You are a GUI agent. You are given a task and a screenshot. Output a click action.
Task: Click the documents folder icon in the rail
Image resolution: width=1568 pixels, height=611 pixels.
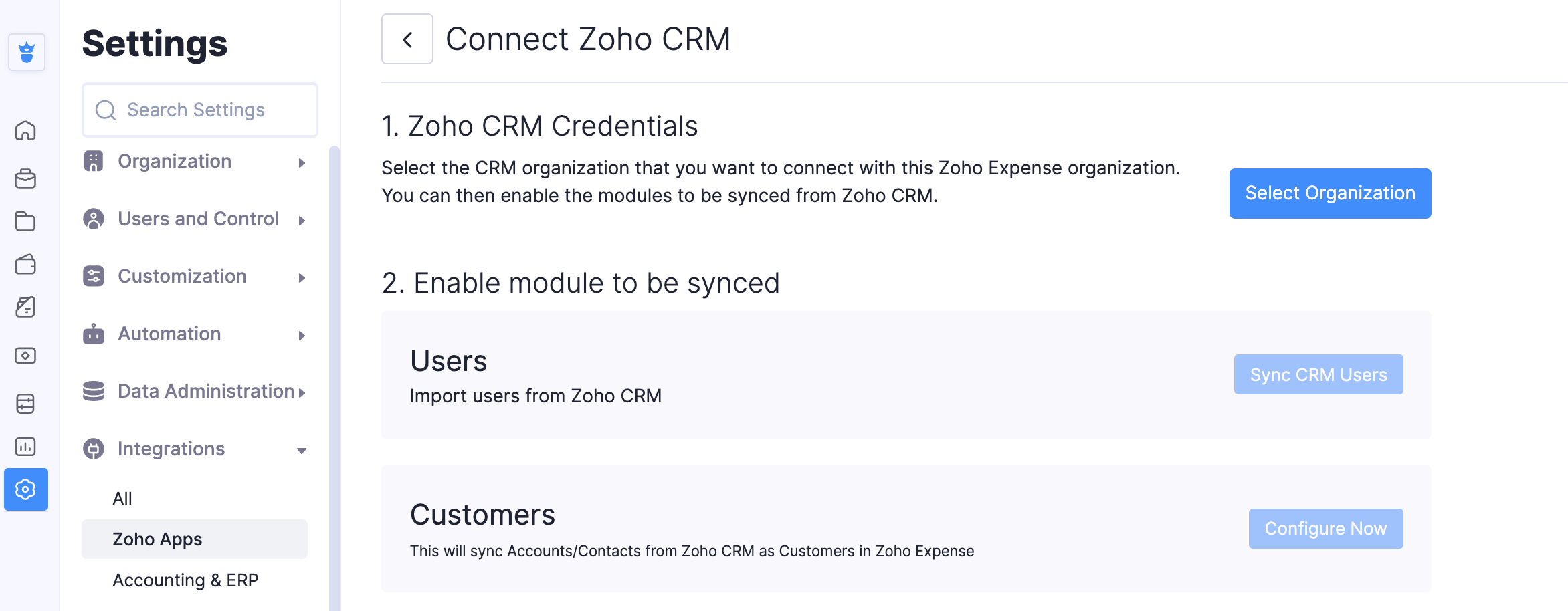pos(25,221)
